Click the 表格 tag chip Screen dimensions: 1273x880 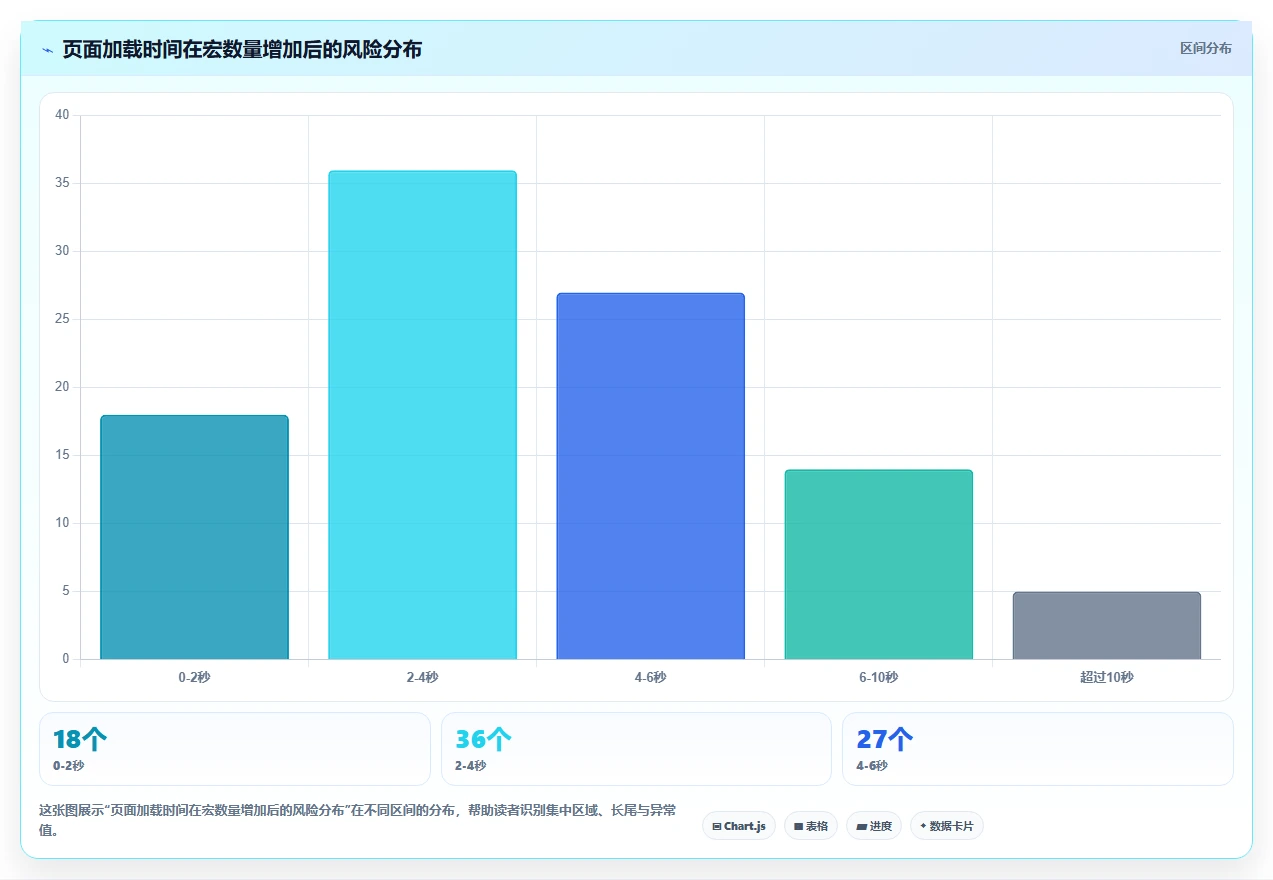(x=811, y=826)
